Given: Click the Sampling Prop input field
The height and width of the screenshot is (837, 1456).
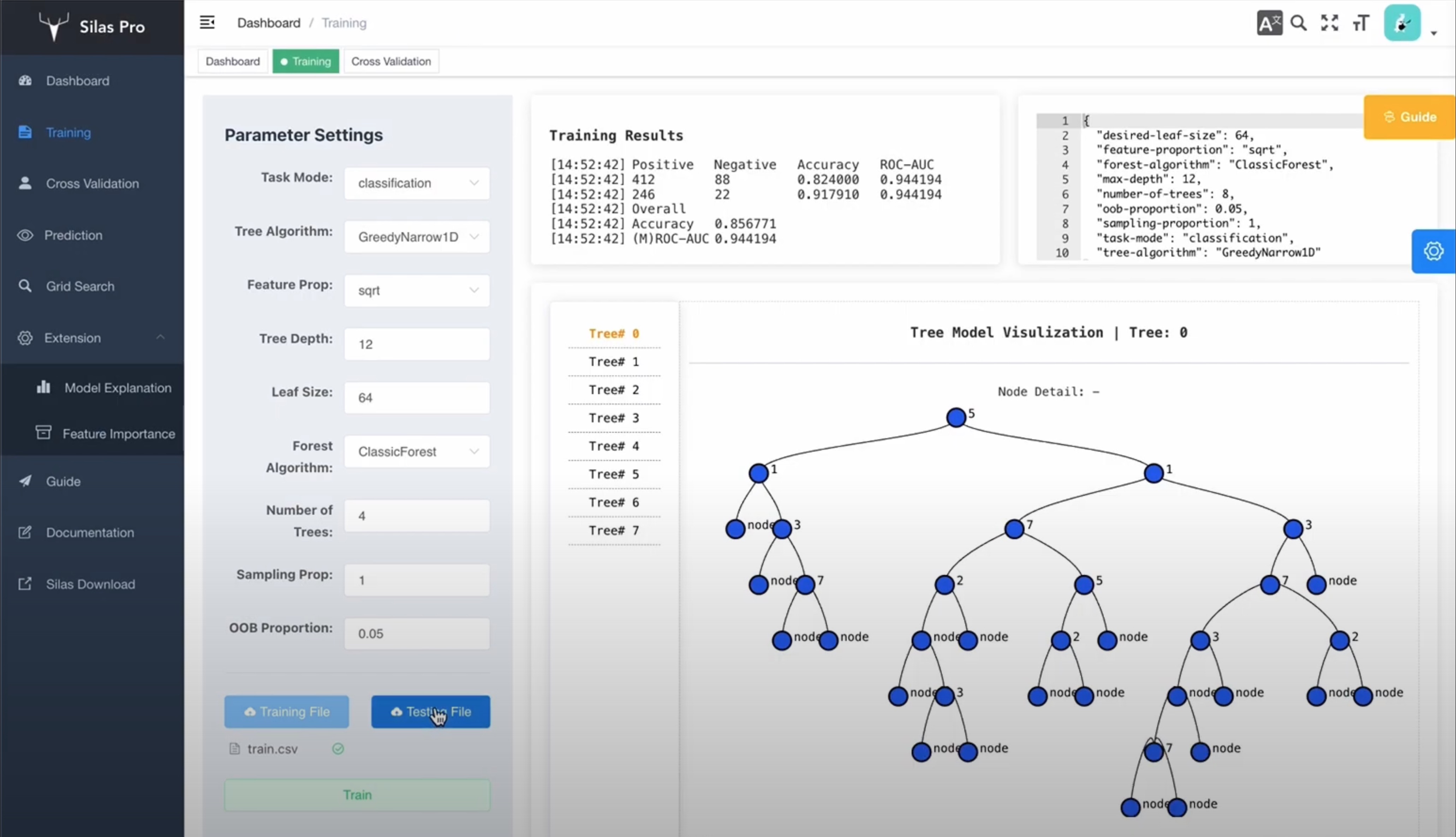Looking at the screenshot, I should pyautogui.click(x=417, y=580).
